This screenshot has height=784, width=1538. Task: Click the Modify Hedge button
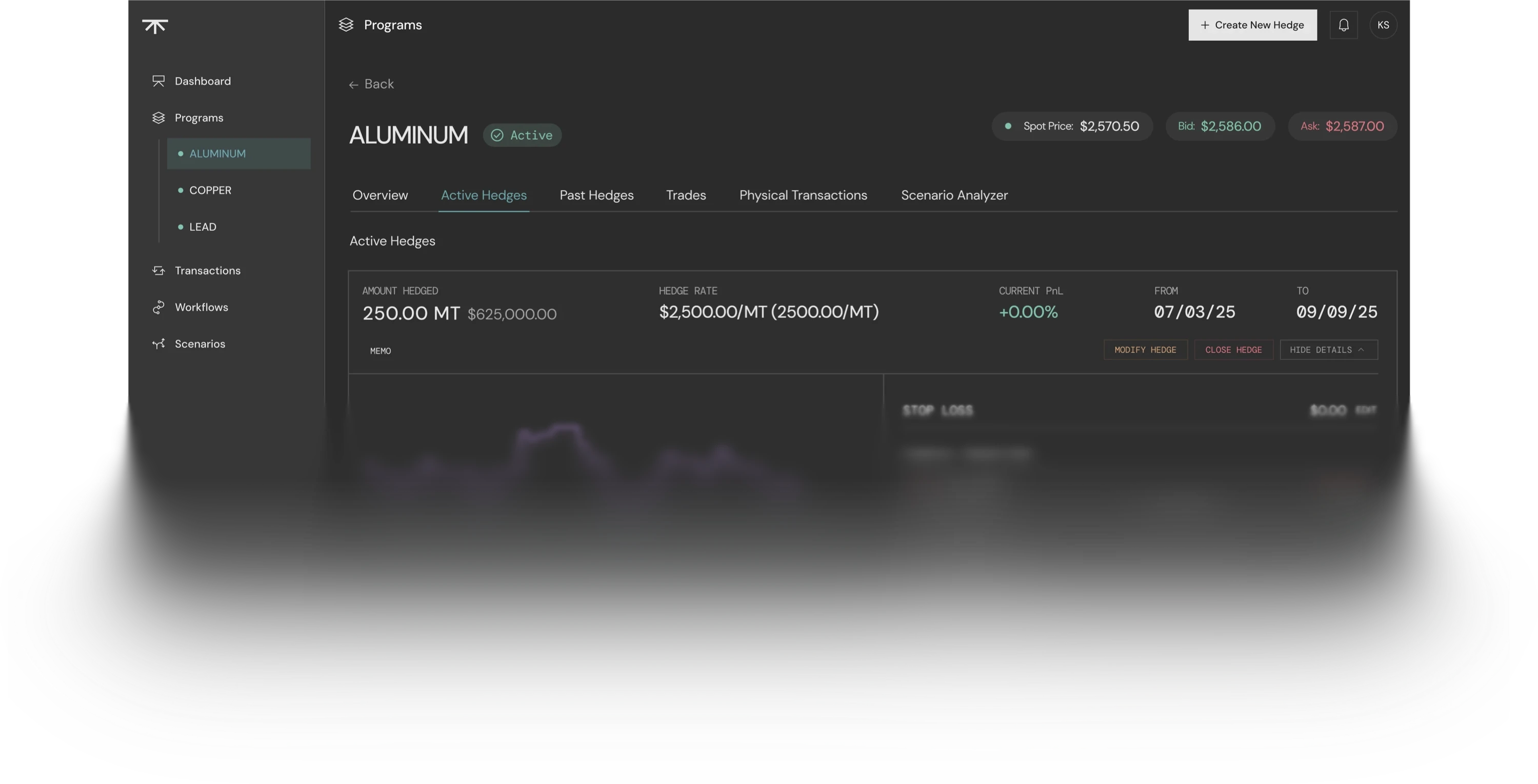[x=1145, y=350]
